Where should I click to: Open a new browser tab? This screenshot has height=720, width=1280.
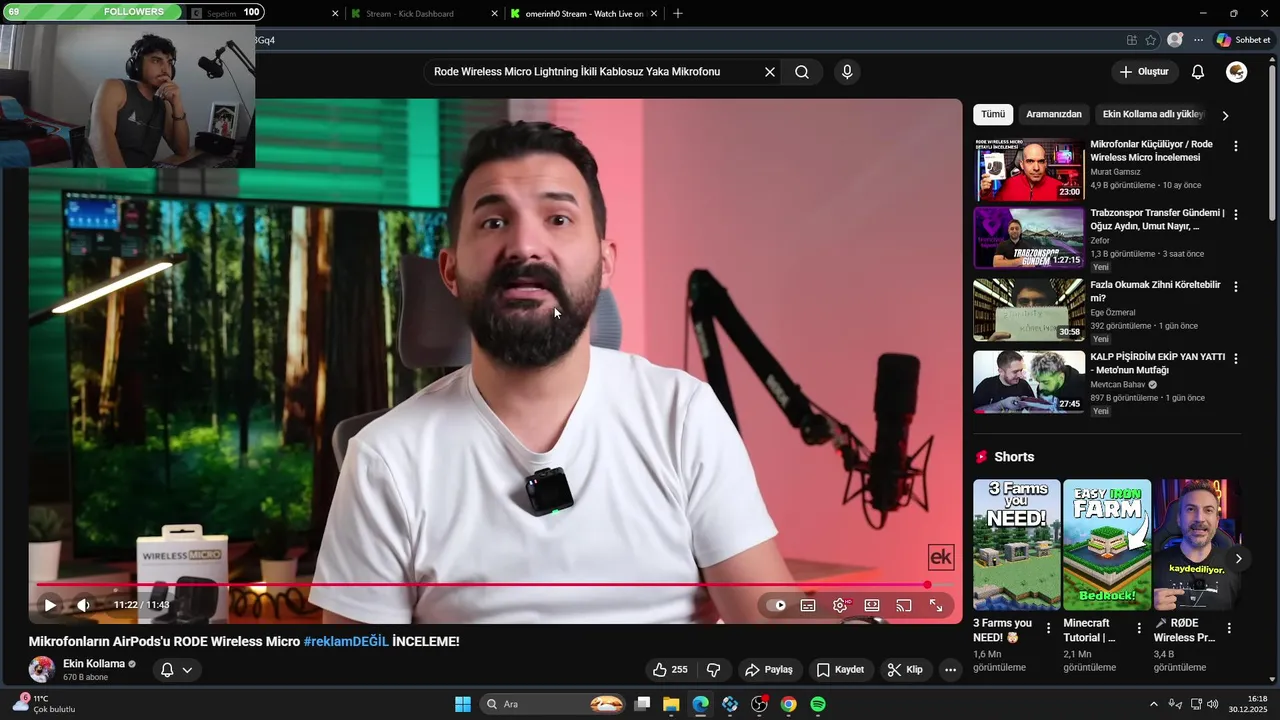(x=678, y=14)
